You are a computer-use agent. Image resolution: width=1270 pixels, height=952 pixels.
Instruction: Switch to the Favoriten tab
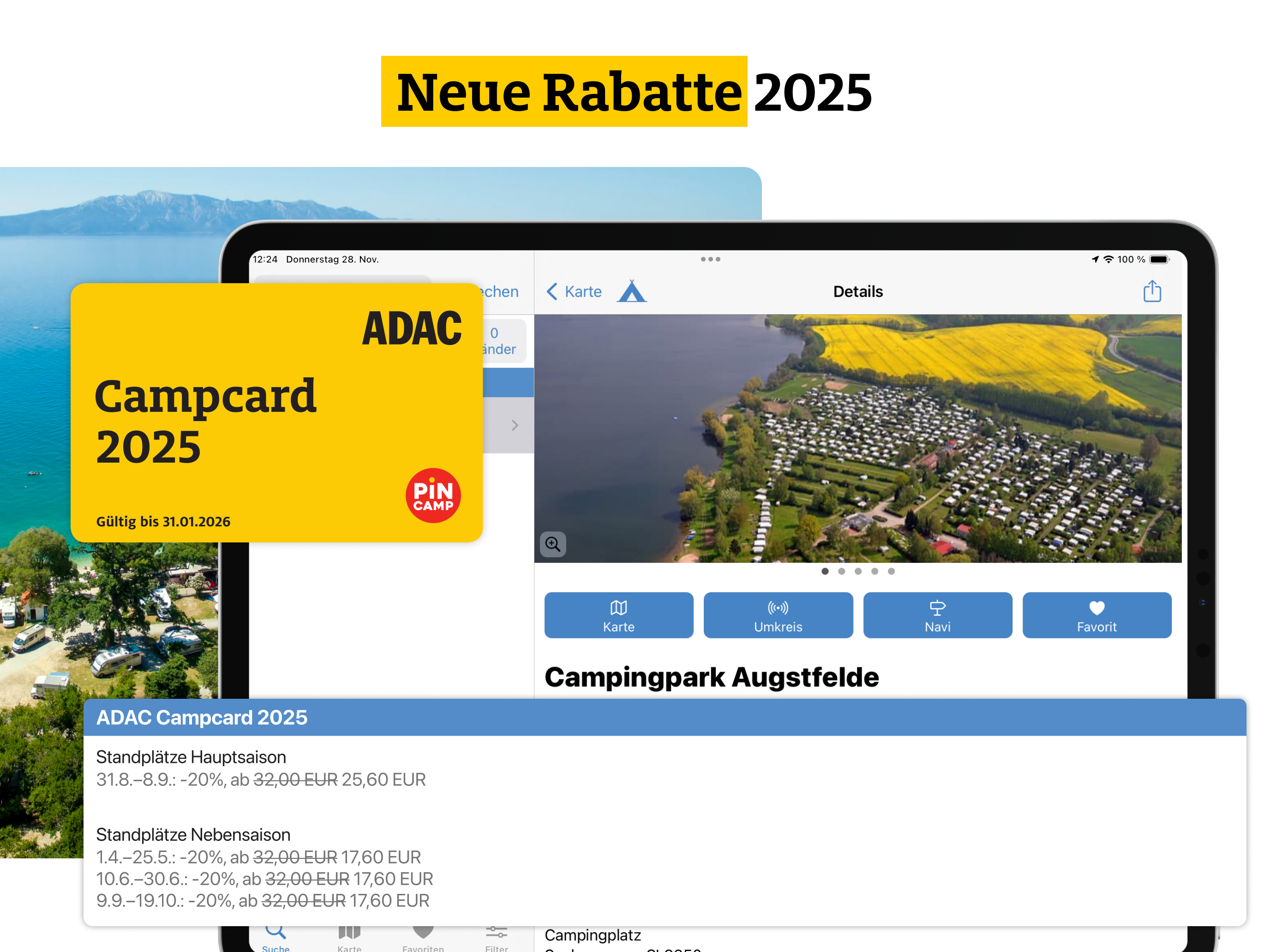pyautogui.click(x=423, y=939)
